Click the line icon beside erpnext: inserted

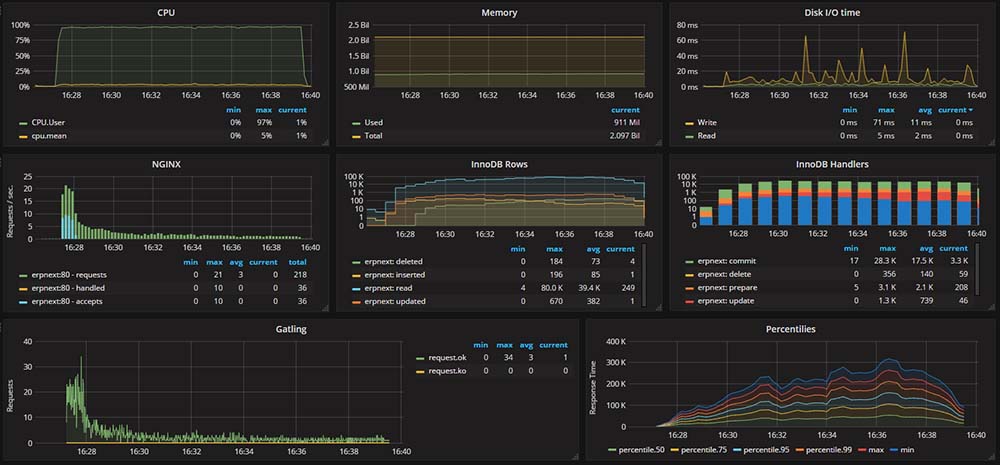pos(356,274)
